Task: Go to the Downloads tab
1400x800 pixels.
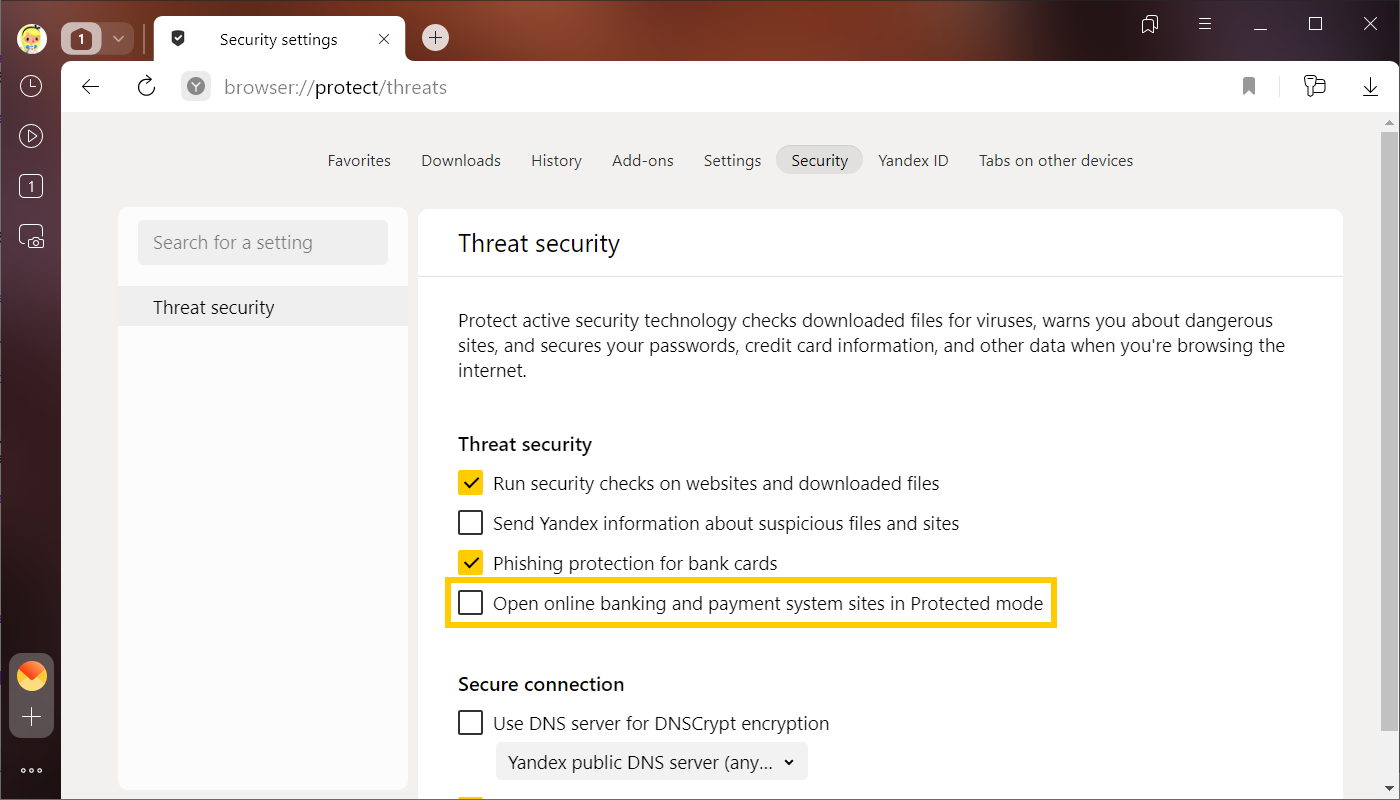Action: (x=461, y=160)
